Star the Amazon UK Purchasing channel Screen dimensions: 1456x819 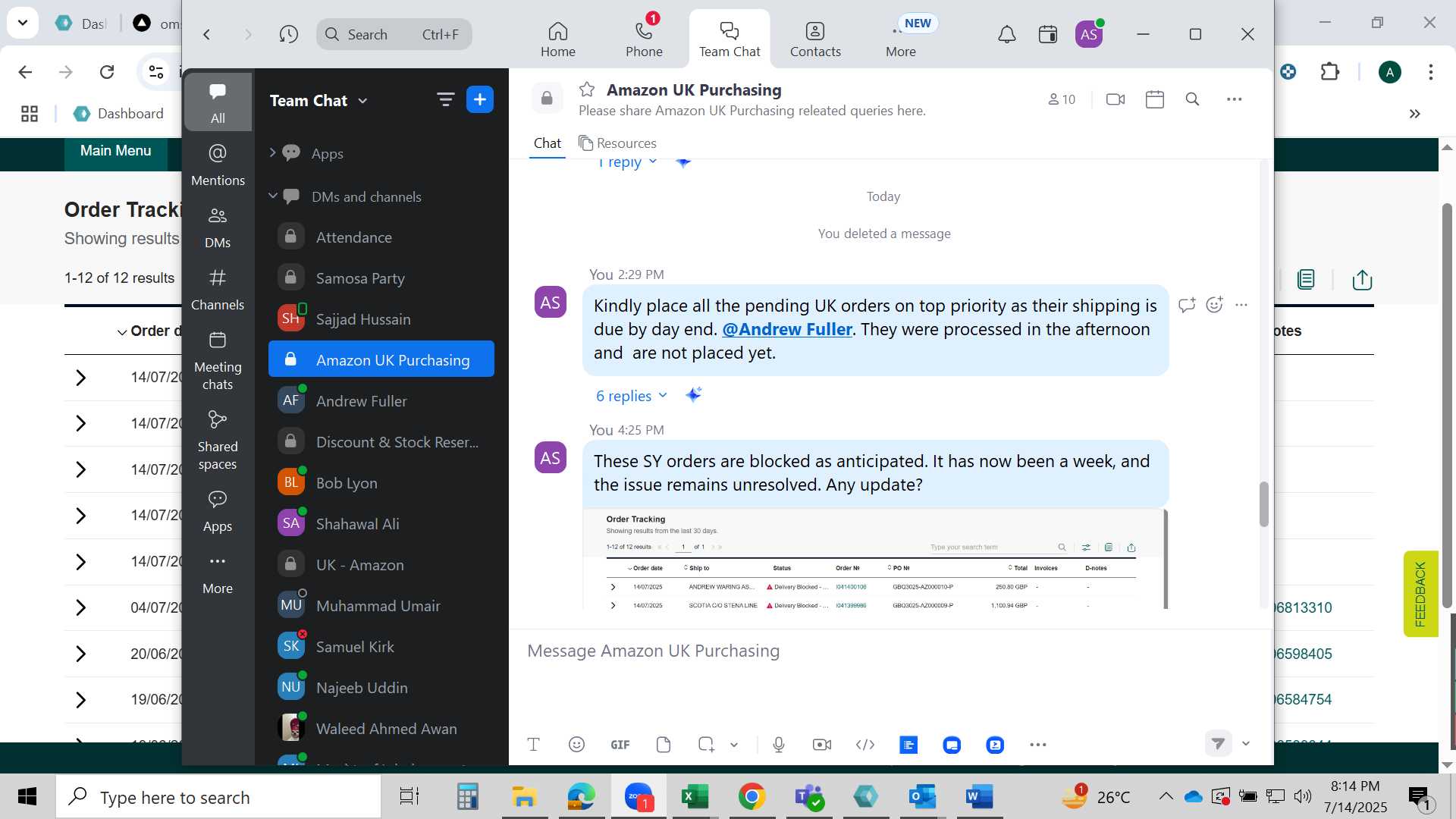pyautogui.click(x=587, y=89)
